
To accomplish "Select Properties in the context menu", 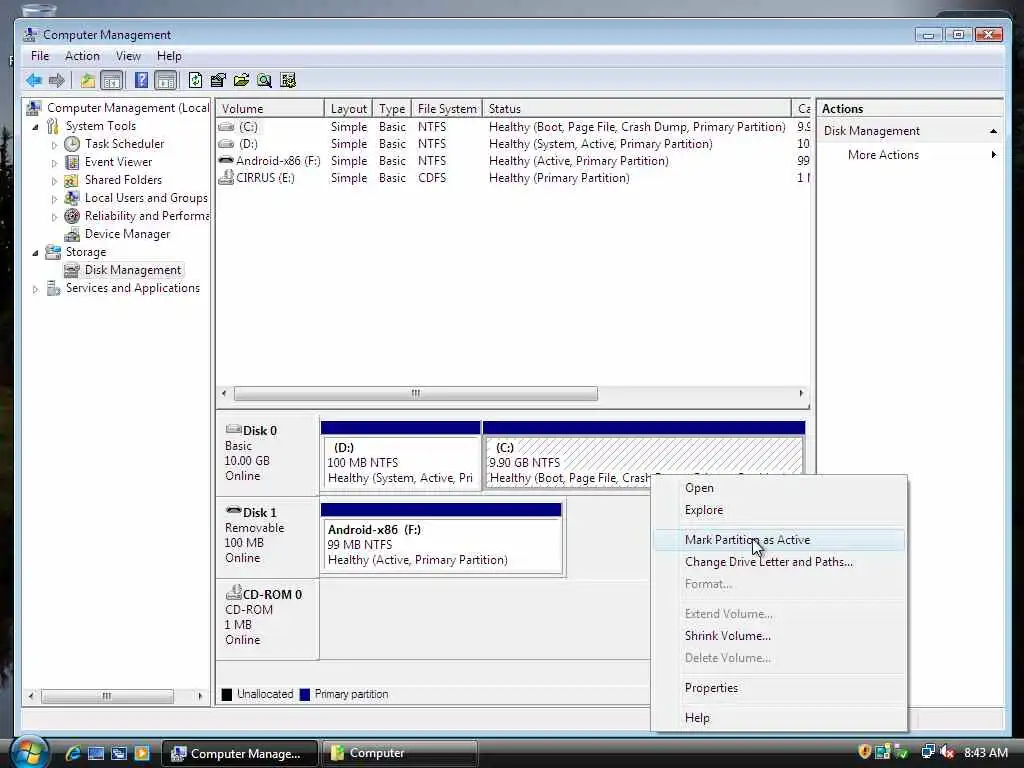I will [x=779, y=688].
